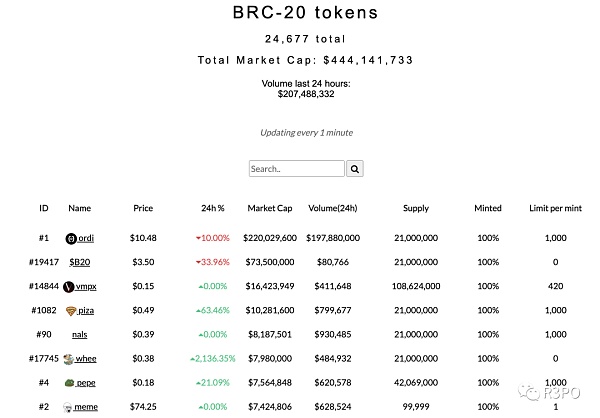Viewport: 600px width, 418px height.
Task: Open the $B20 token link
Action: coord(80,262)
